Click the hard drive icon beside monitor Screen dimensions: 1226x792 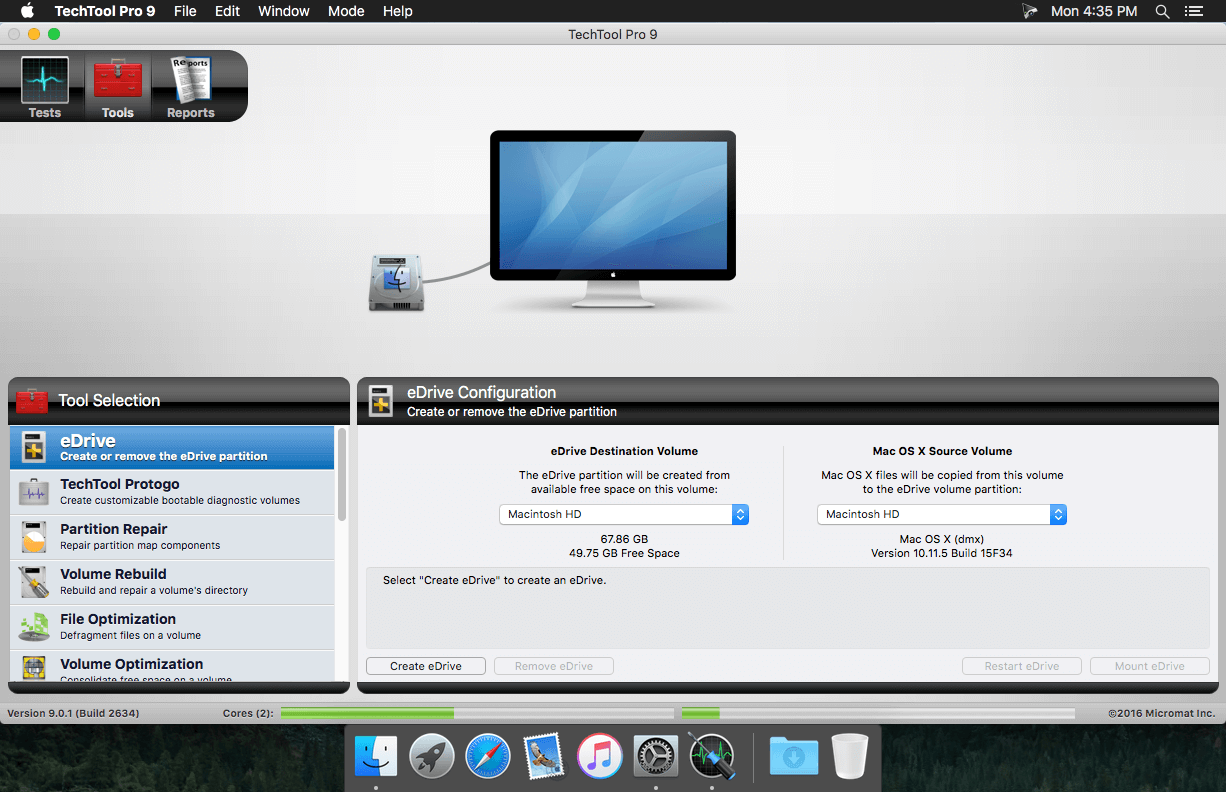click(397, 282)
